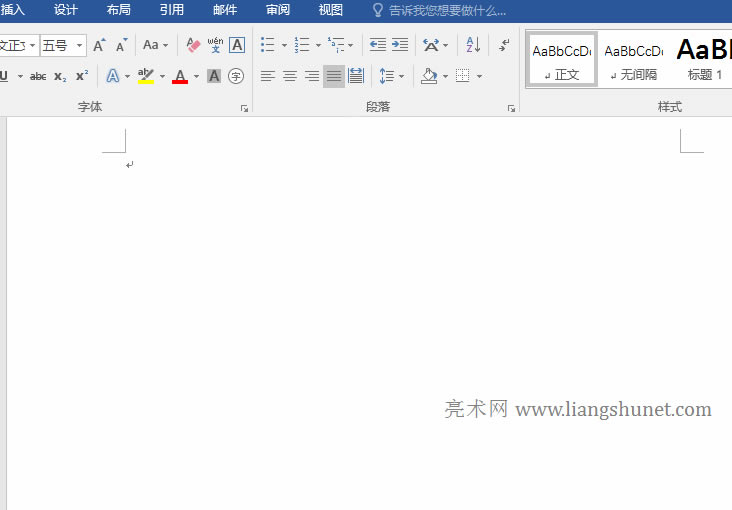Viewport: 732px width, 510px height.
Task: Toggle the Justify alignment button
Action: 334,76
